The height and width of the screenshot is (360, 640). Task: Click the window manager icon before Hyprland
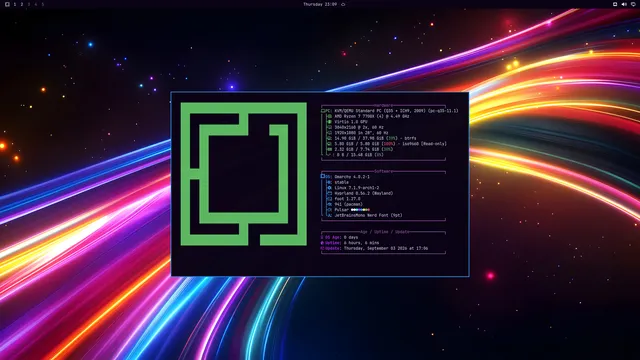(x=329, y=193)
